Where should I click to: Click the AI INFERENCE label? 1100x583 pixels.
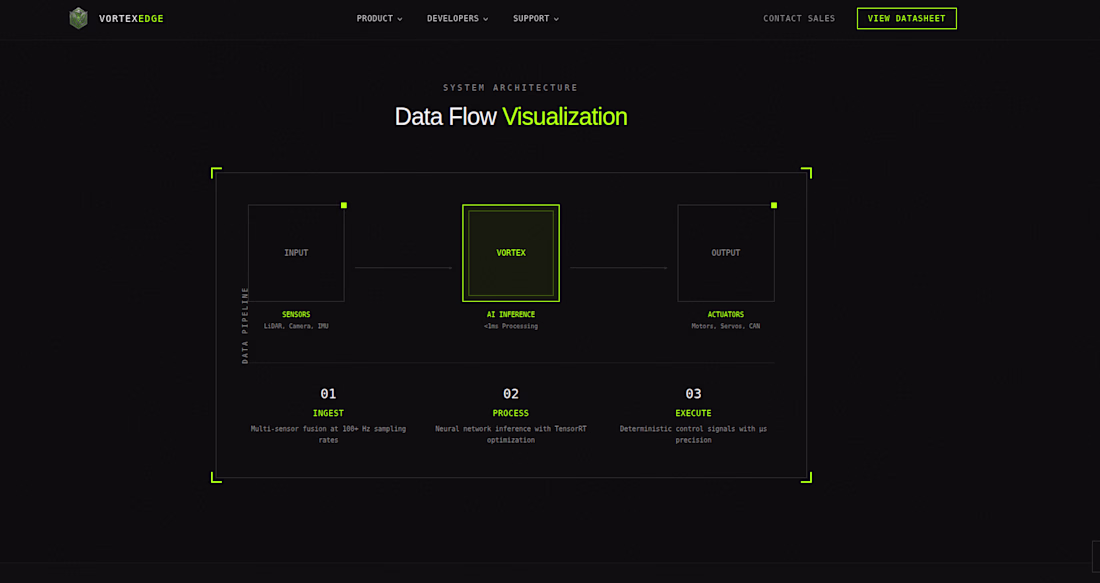coord(511,314)
